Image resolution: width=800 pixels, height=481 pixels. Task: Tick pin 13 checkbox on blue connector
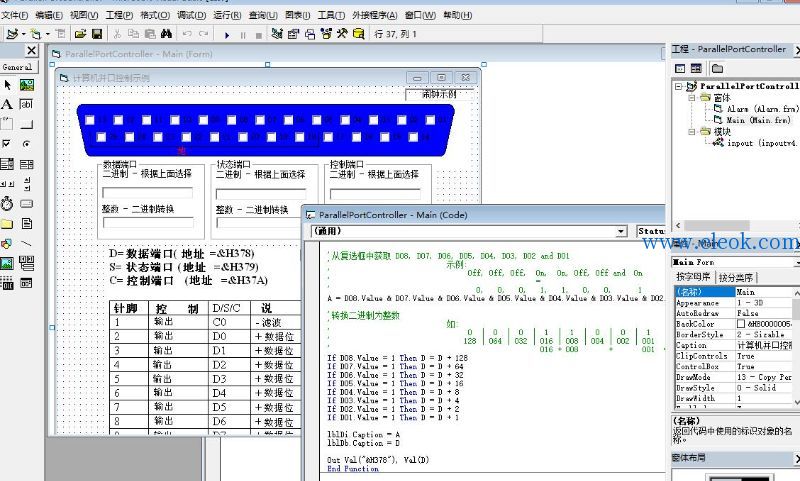[90, 120]
